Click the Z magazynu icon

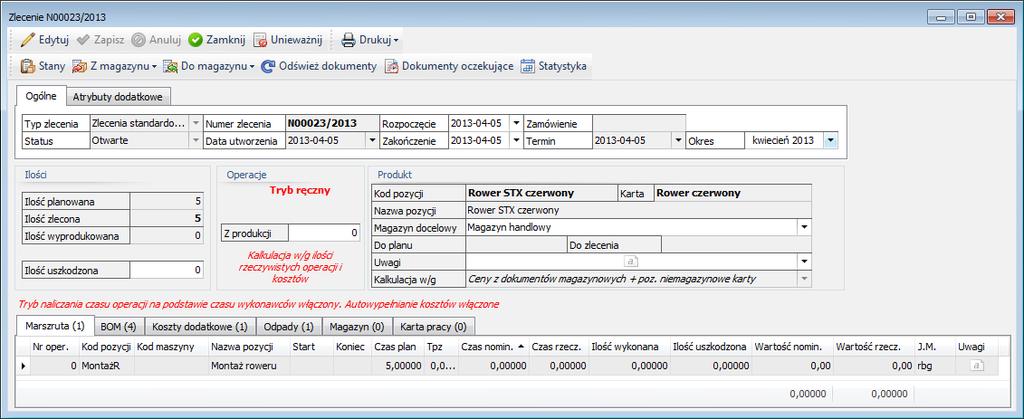(x=80, y=66)
